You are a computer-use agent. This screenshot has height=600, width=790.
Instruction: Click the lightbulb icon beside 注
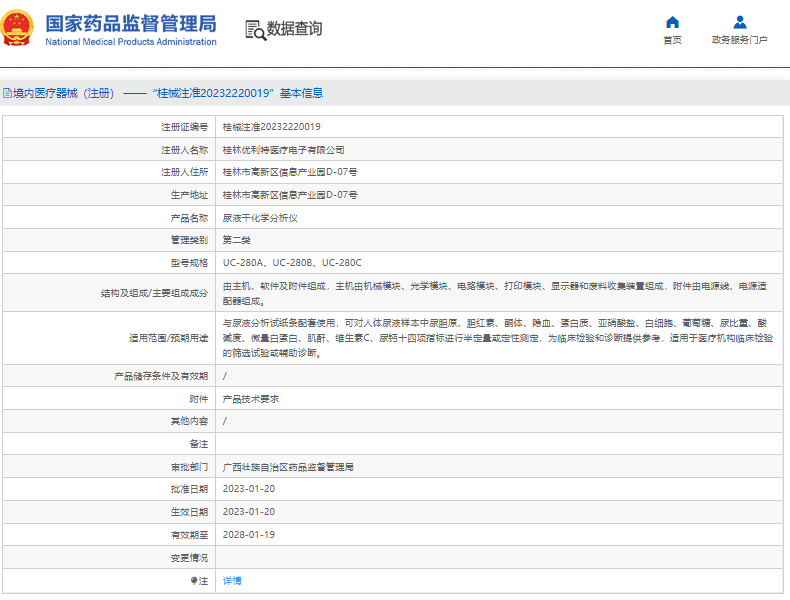click(194, 580)
